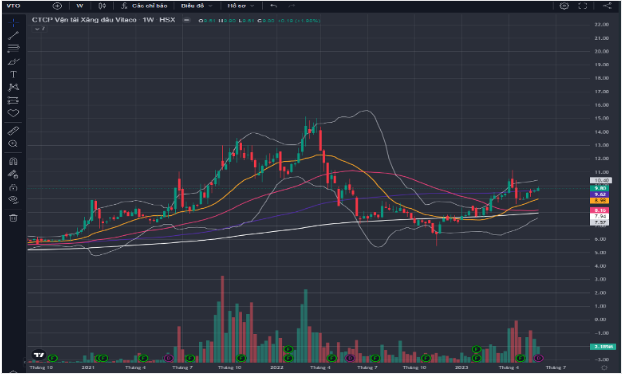623x374 pixels.
Task: Click the trash remove drawings icon
Action: tap(14, 218)
